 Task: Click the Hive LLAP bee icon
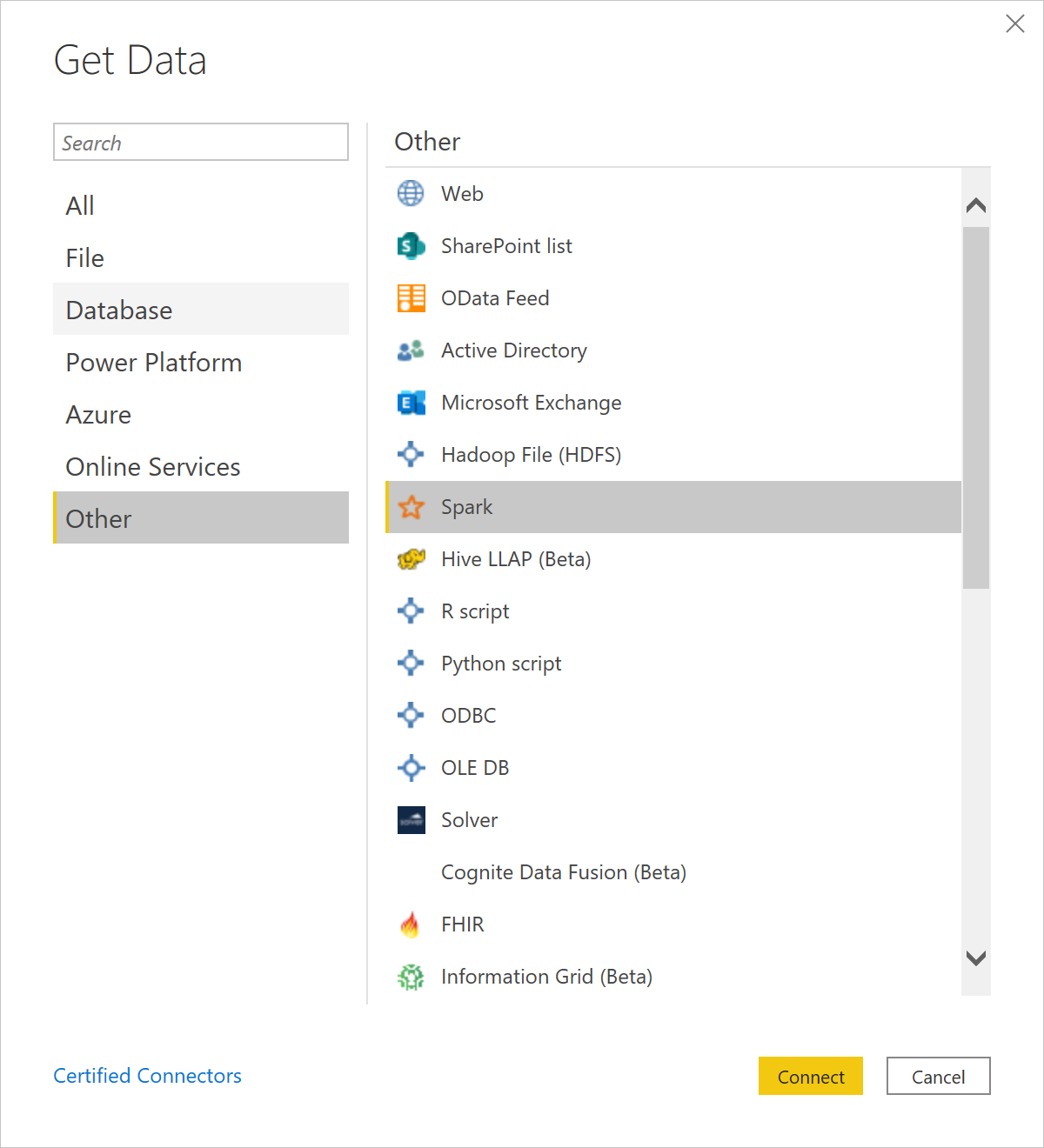point(411,559)
